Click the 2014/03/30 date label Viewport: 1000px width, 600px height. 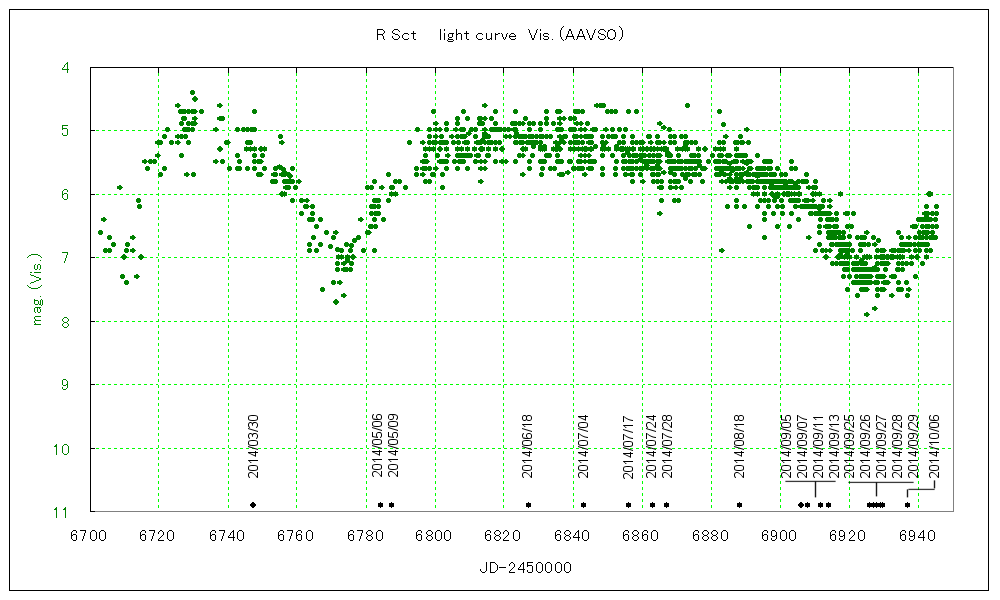point(253,445)
